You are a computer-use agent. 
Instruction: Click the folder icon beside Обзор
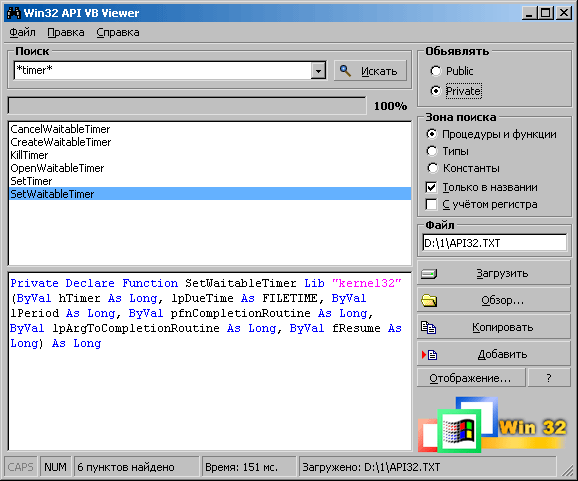pyautogui.click(x=429, y=300)
